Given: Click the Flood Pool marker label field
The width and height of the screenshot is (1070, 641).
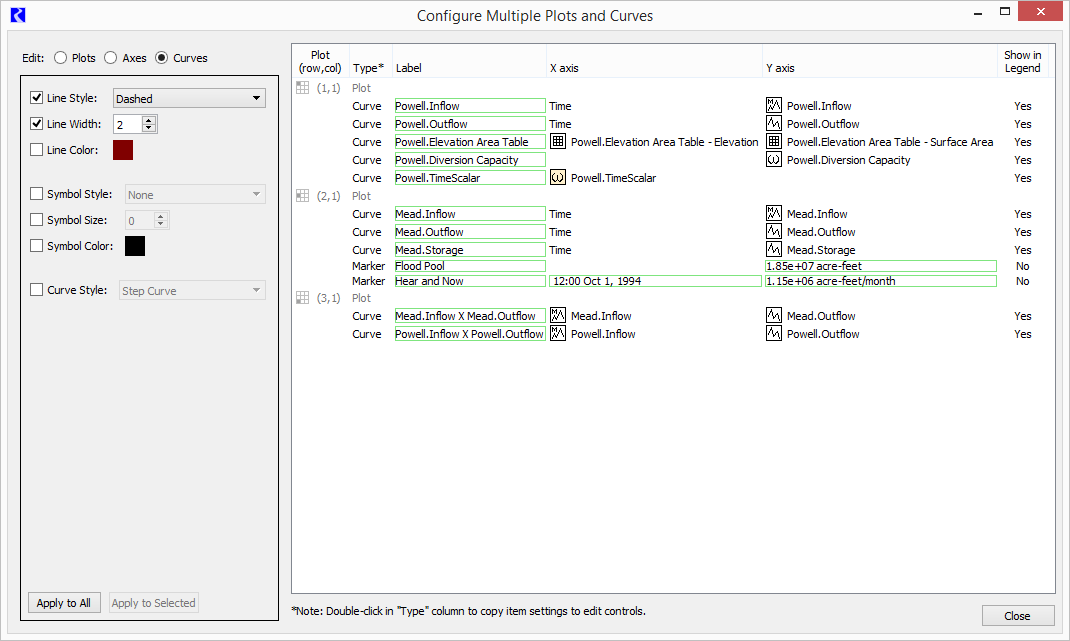Looking at the screenshot, I should point(470,266).
